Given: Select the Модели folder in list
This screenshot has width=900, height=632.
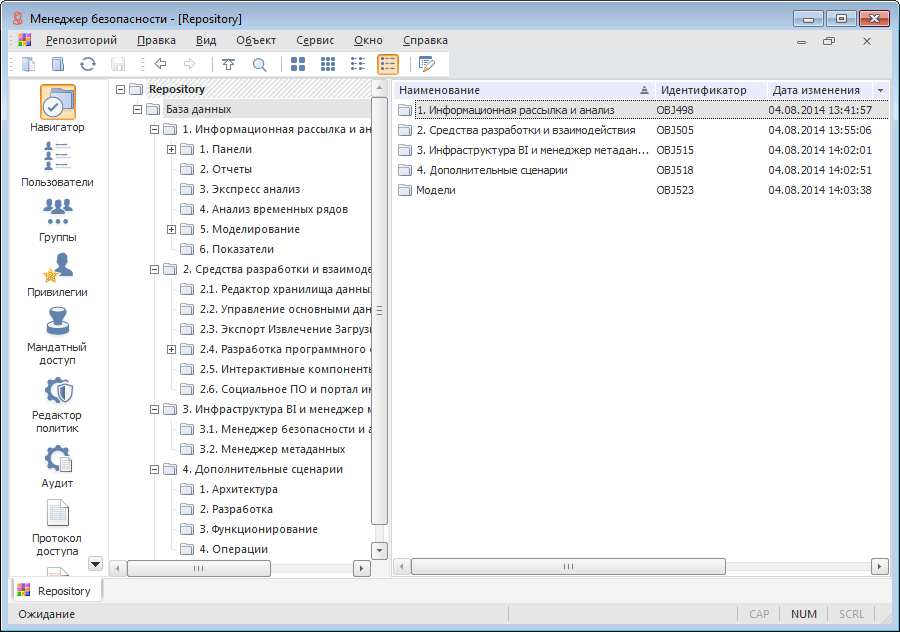Looking at the screenshot, I should tap(436, 190).
